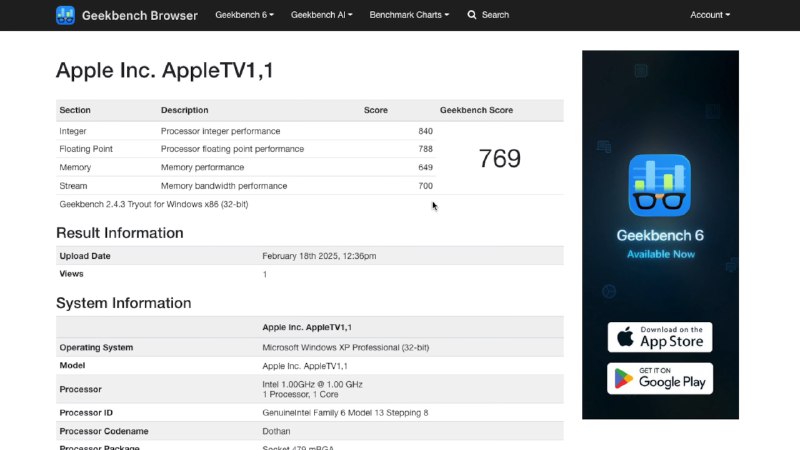Click the Stream score value 700
800x450 pixels.
click(426, 186)
